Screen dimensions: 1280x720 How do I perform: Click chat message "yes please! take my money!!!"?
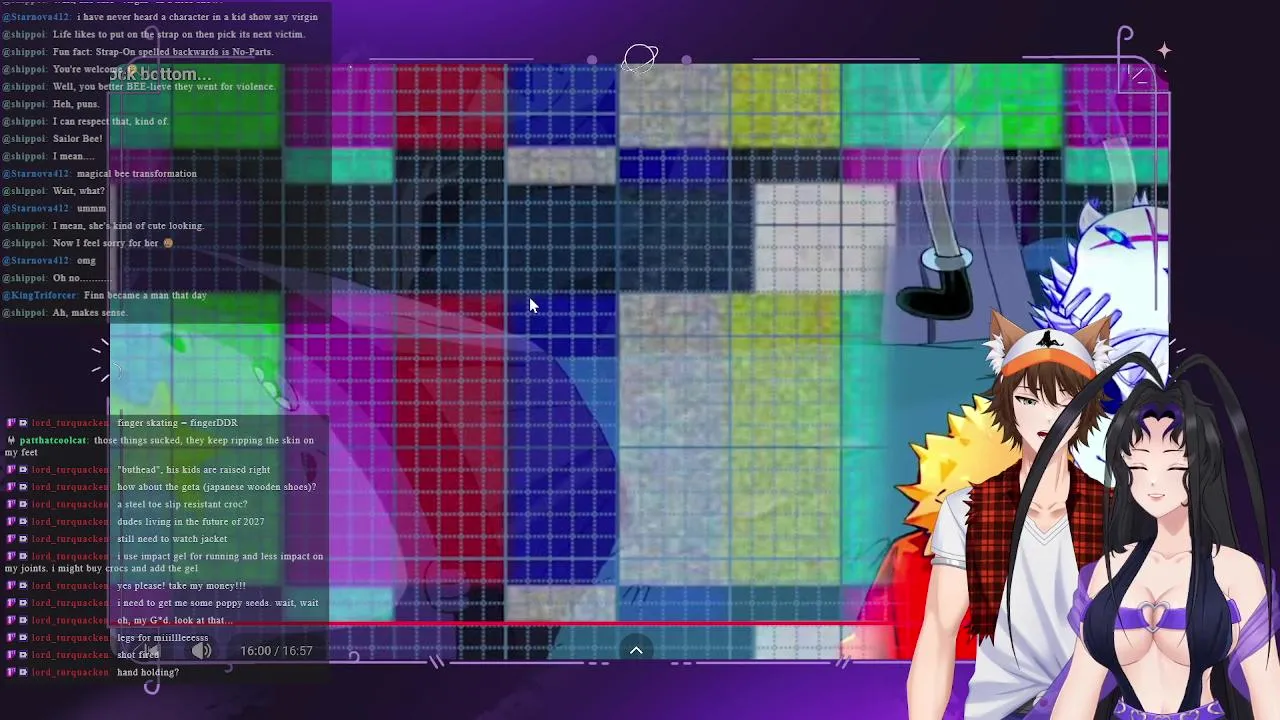click(x=181, y=586)
